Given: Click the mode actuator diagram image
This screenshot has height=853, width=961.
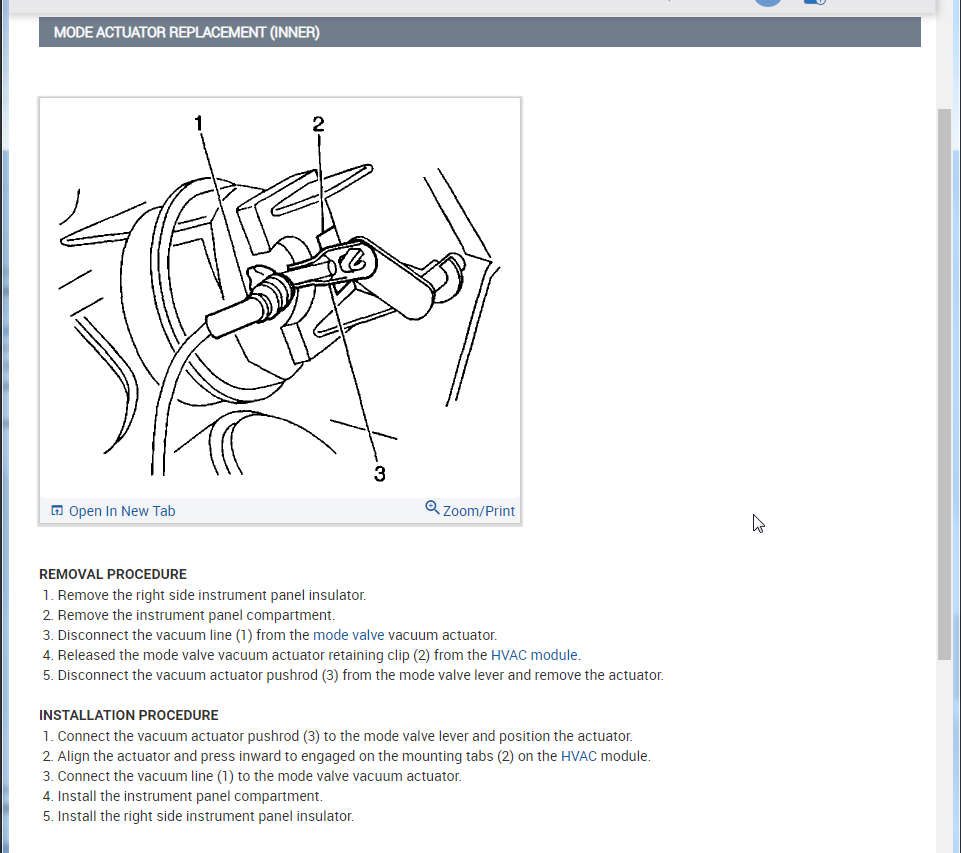Looking at the screenshot, I should [280, 298].
